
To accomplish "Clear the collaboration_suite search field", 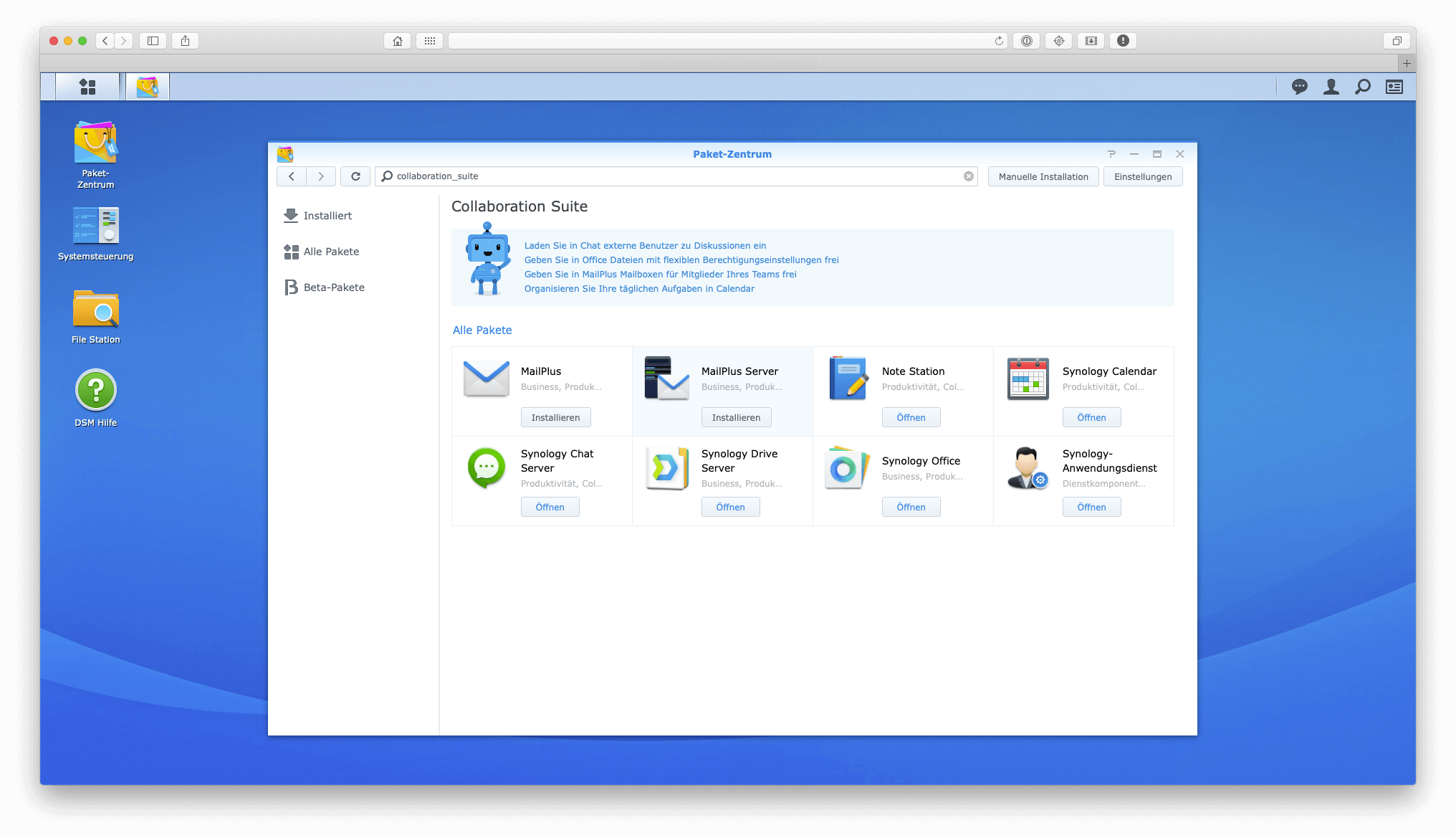I will pyautogui.click(x=969, y=176).
